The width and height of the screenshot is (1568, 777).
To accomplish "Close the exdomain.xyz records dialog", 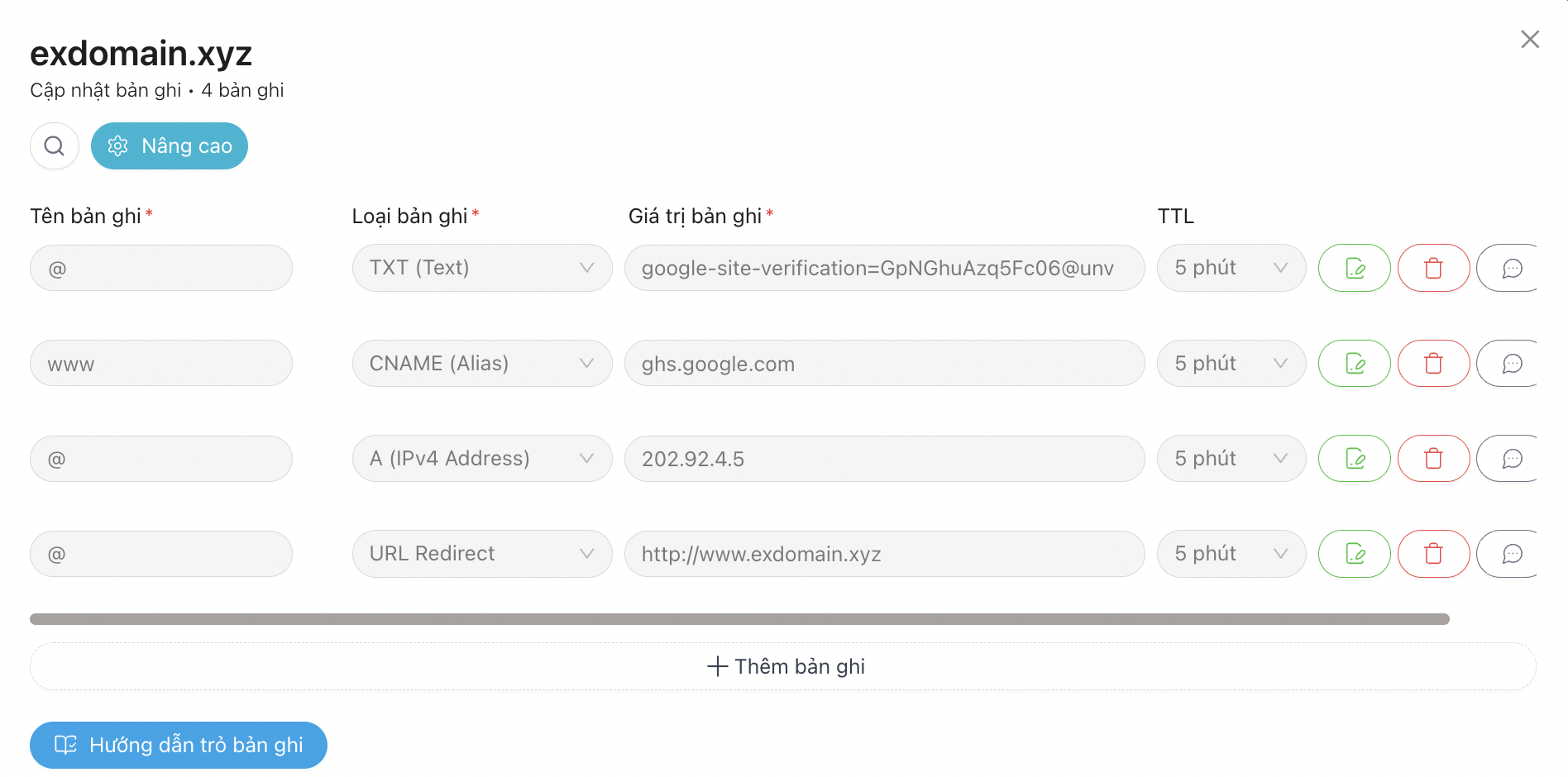I will coord(1530,39).
